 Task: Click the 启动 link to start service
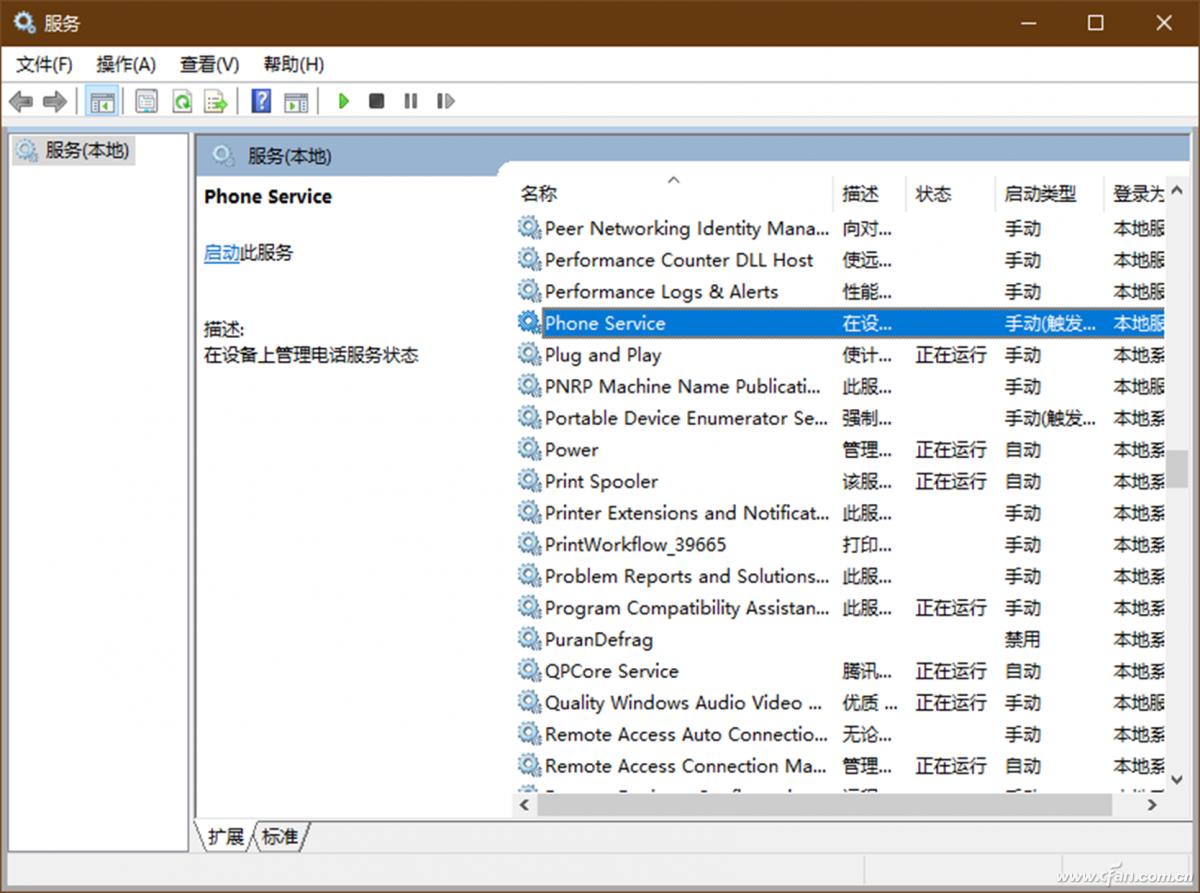(222, 253)
